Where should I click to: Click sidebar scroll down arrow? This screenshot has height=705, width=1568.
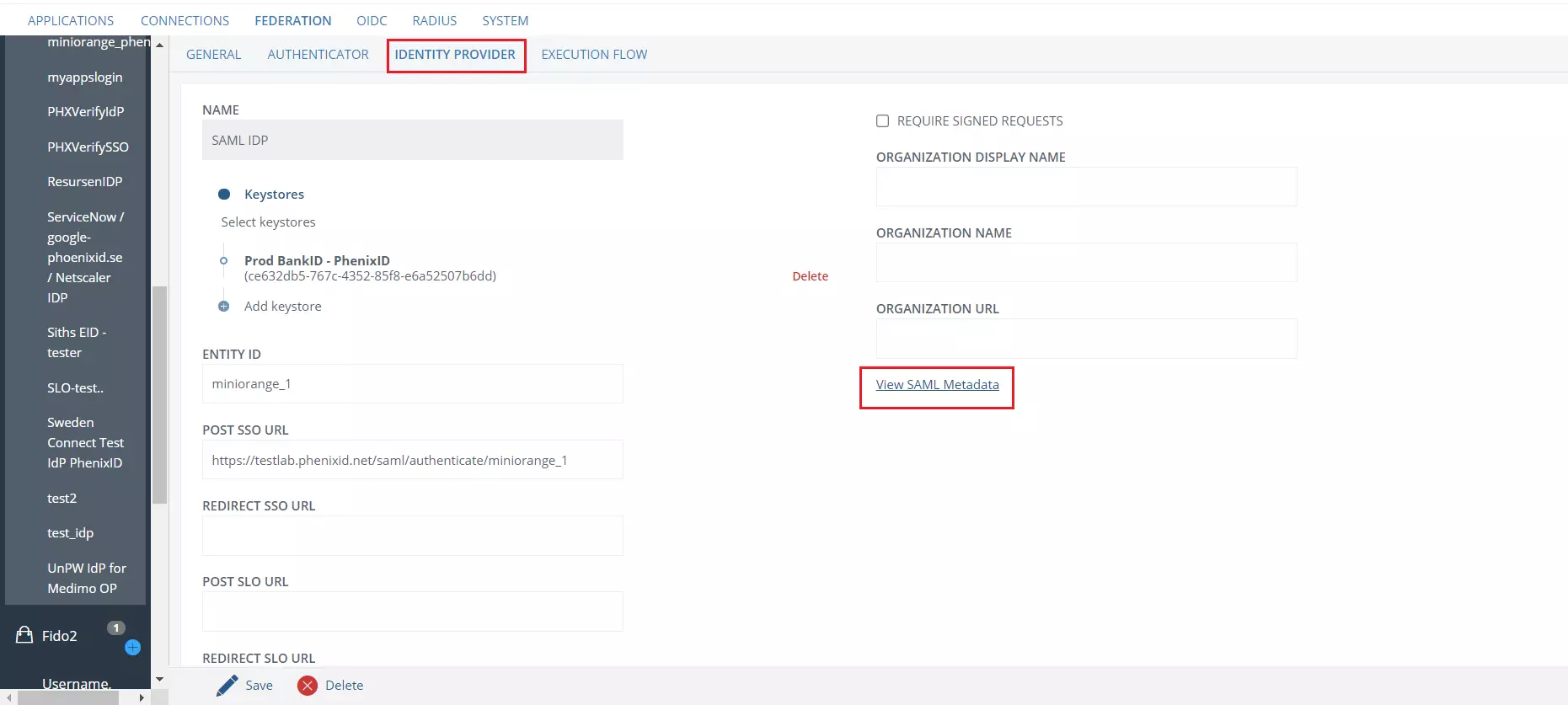pos(159,680)
